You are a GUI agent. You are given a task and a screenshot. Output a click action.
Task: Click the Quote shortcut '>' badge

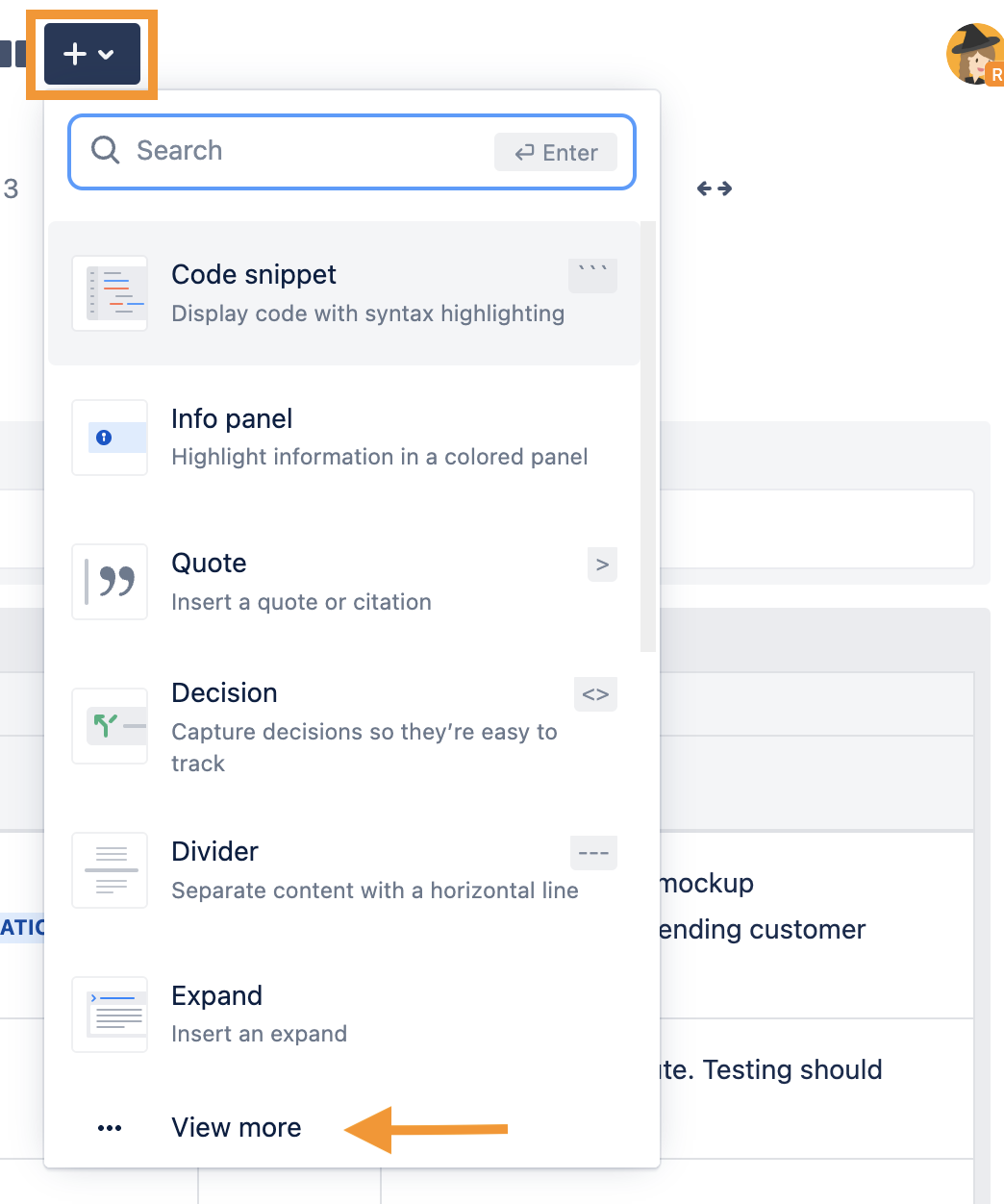[602, 564]
